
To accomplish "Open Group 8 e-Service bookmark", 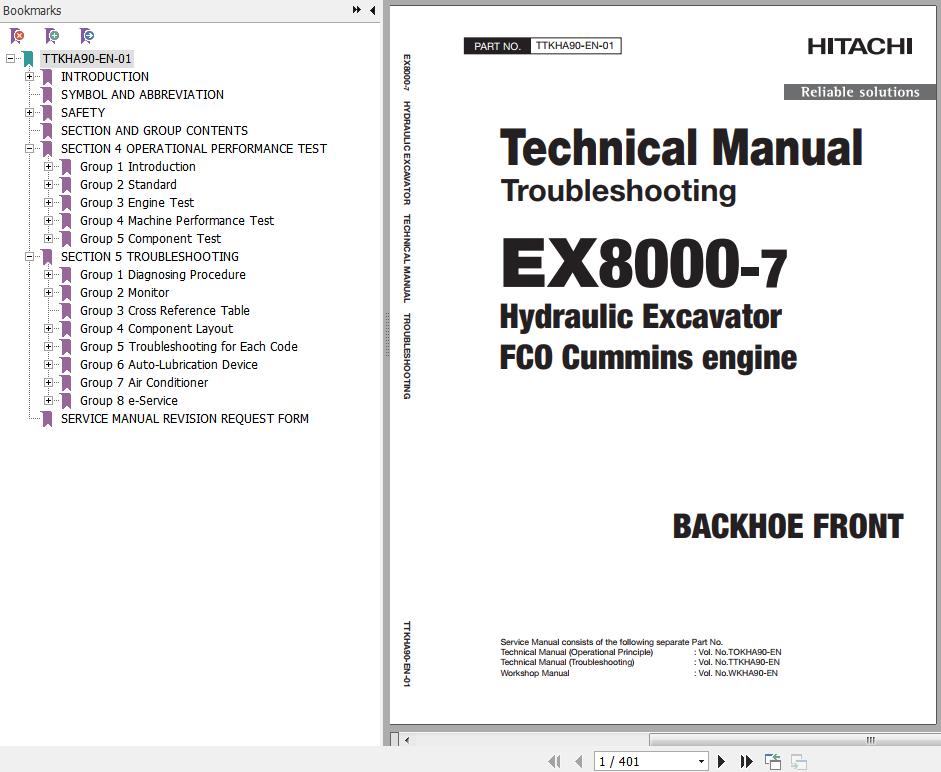I will (129, 401).
